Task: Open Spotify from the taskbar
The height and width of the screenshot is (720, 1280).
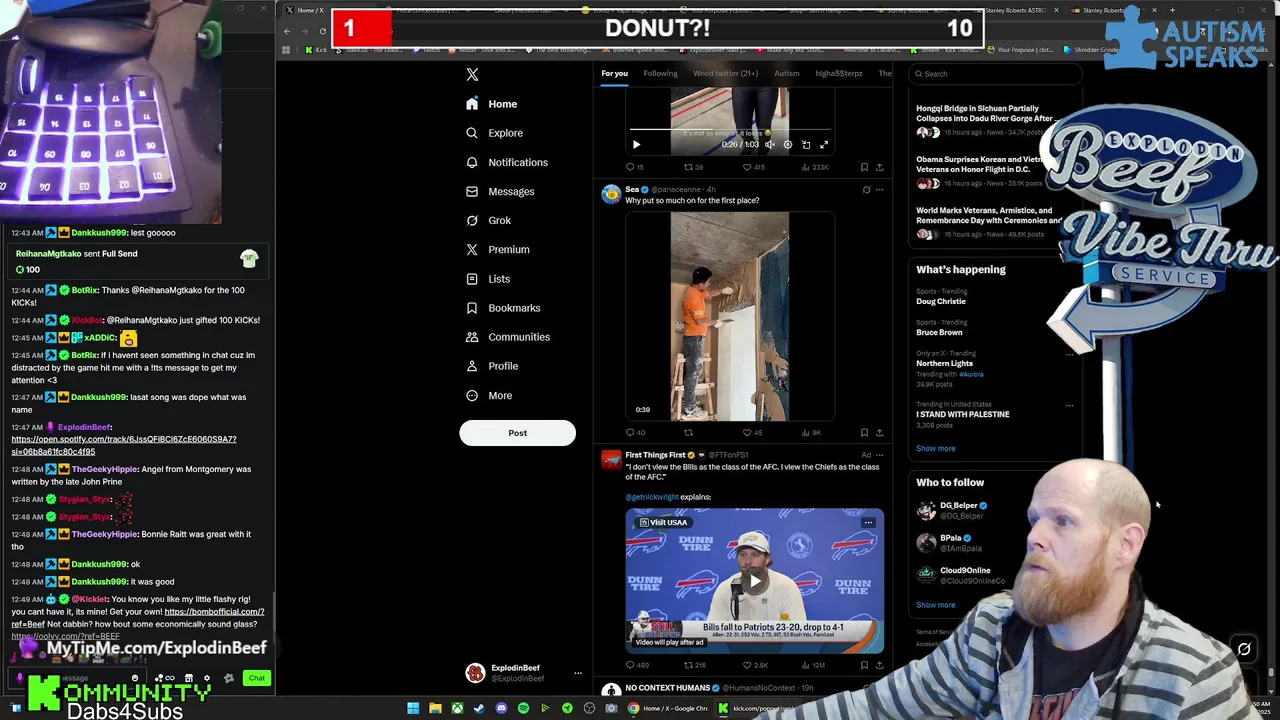Action: tap(523, 708)
